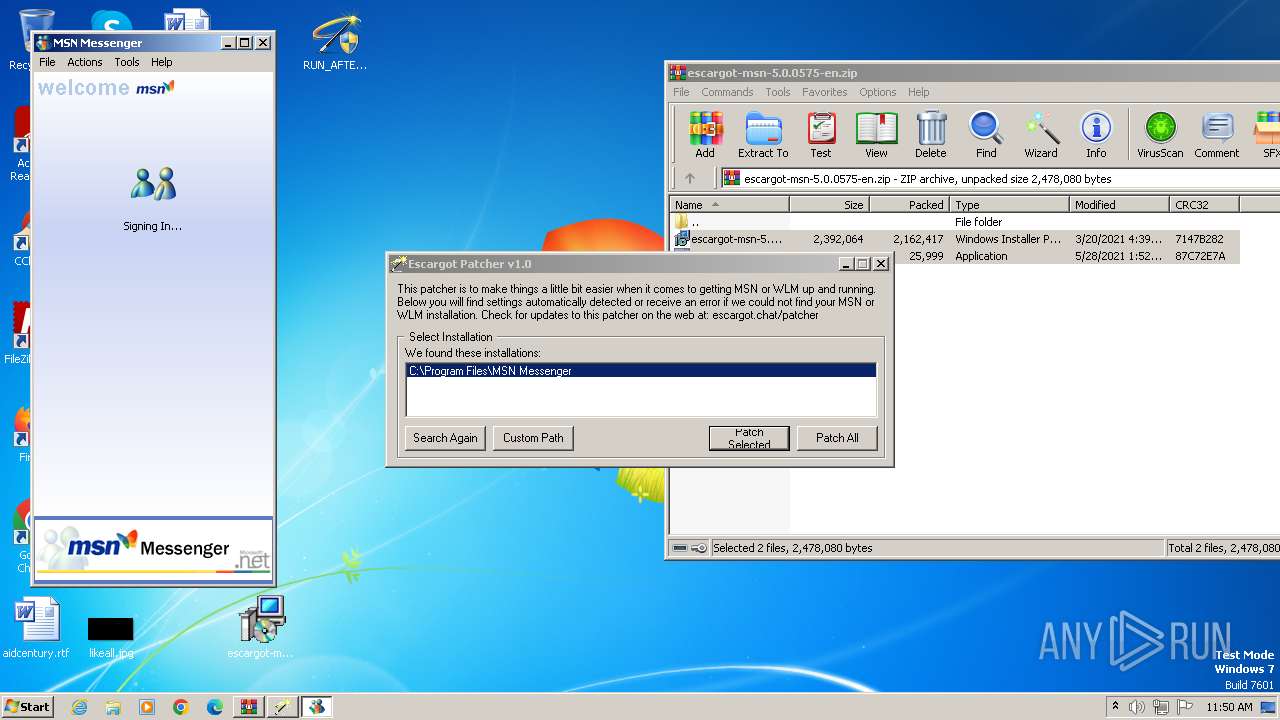
Task: Open Microsoft Edge from the taskbar
Action: (x=215, y=707)
